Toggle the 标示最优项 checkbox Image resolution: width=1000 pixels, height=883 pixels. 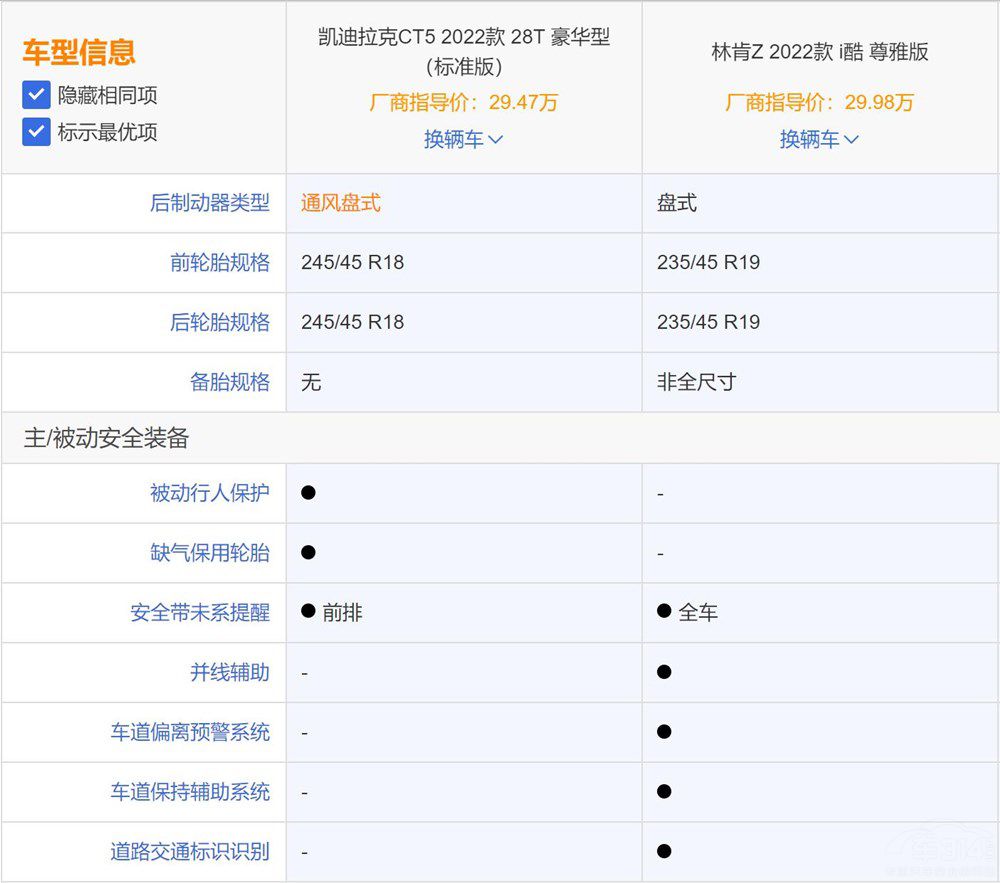pyautogui.click(x=36, y=132)
